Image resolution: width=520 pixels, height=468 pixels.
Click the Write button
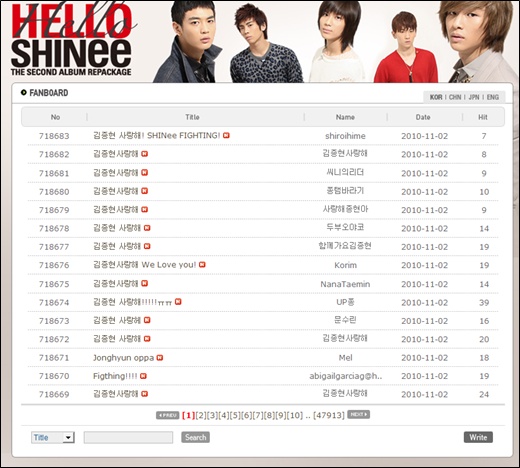tap(478, 437)
